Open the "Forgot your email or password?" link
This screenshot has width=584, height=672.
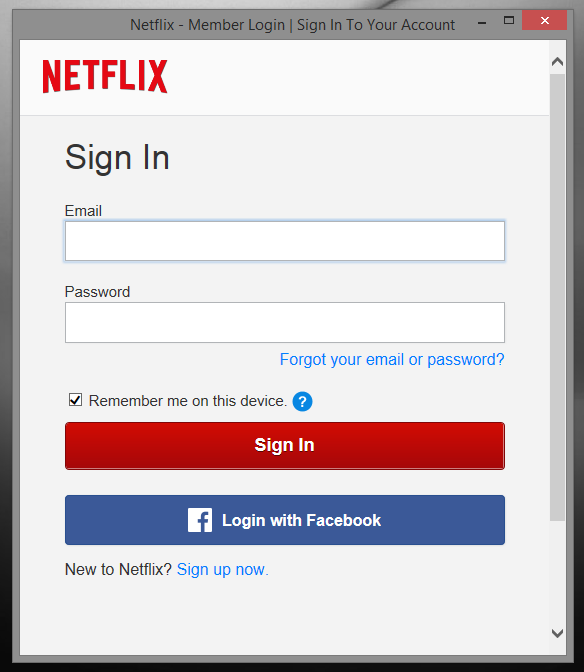click(392, 360)
